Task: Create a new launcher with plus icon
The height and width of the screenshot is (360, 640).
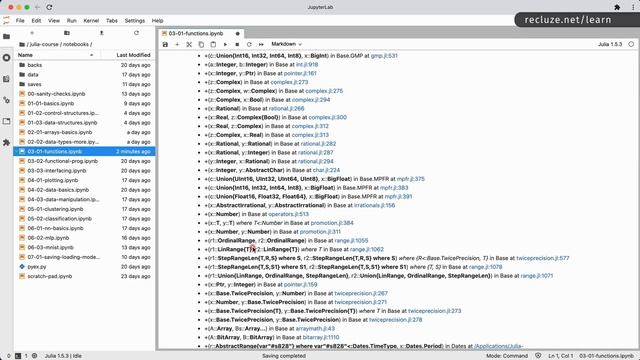Action: (x=32, y=33)
